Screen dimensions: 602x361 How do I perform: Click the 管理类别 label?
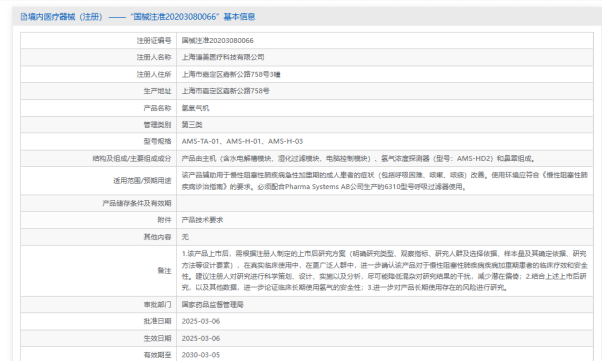pyautogui.click(x=157, y=125)
